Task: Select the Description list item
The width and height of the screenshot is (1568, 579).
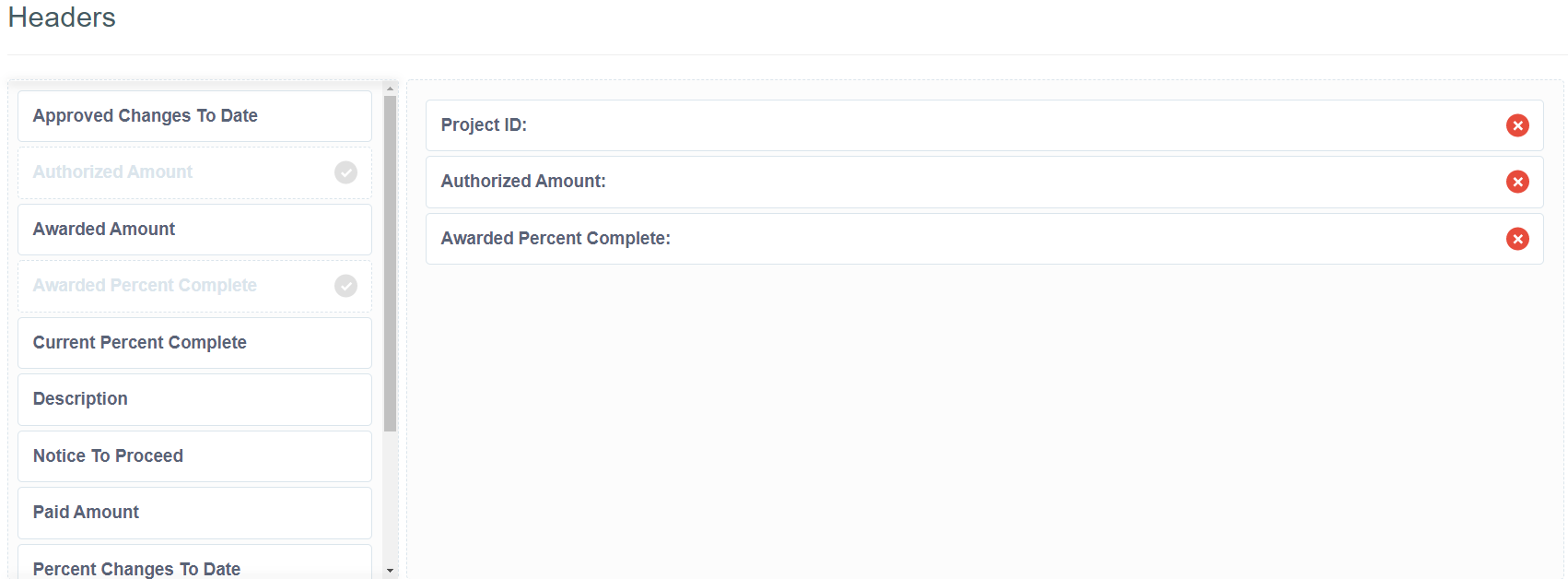Action: [194, 399]
